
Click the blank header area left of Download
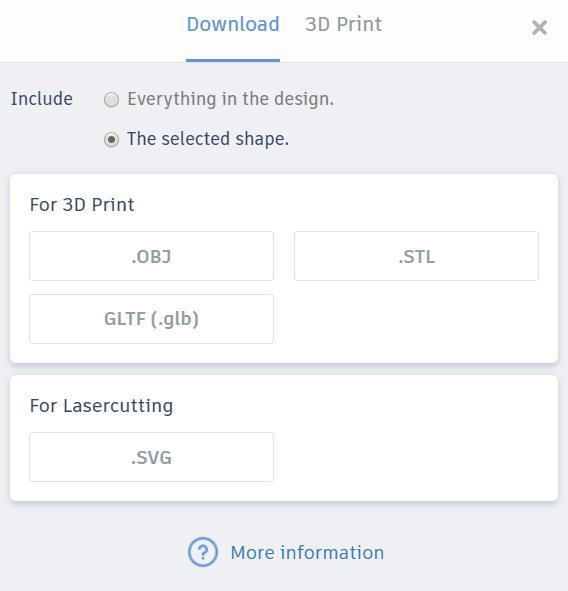pos(90,28)
